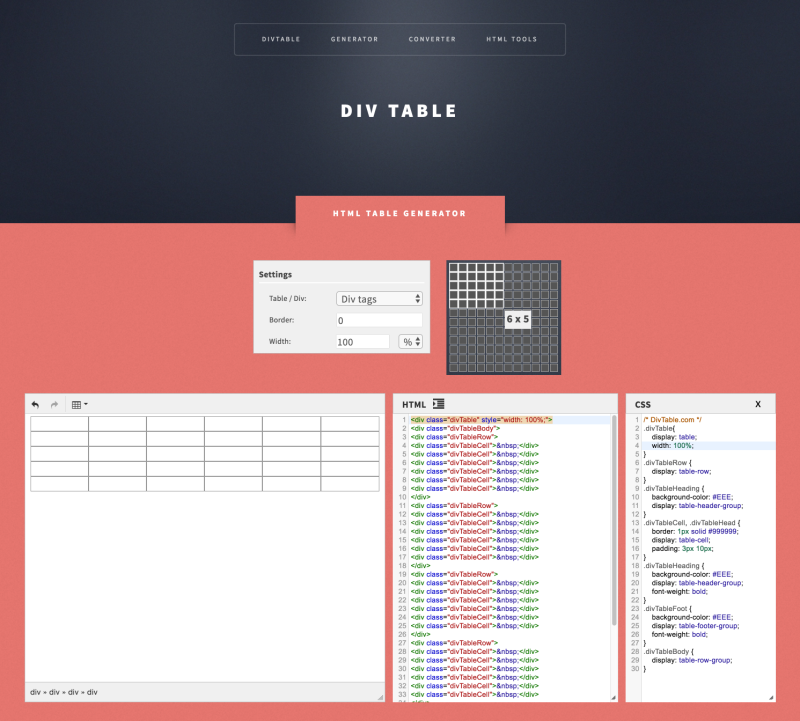
Task: Click the resize grip of the HTML code panel
Action: pyautogui.click(x=613, y=697)
